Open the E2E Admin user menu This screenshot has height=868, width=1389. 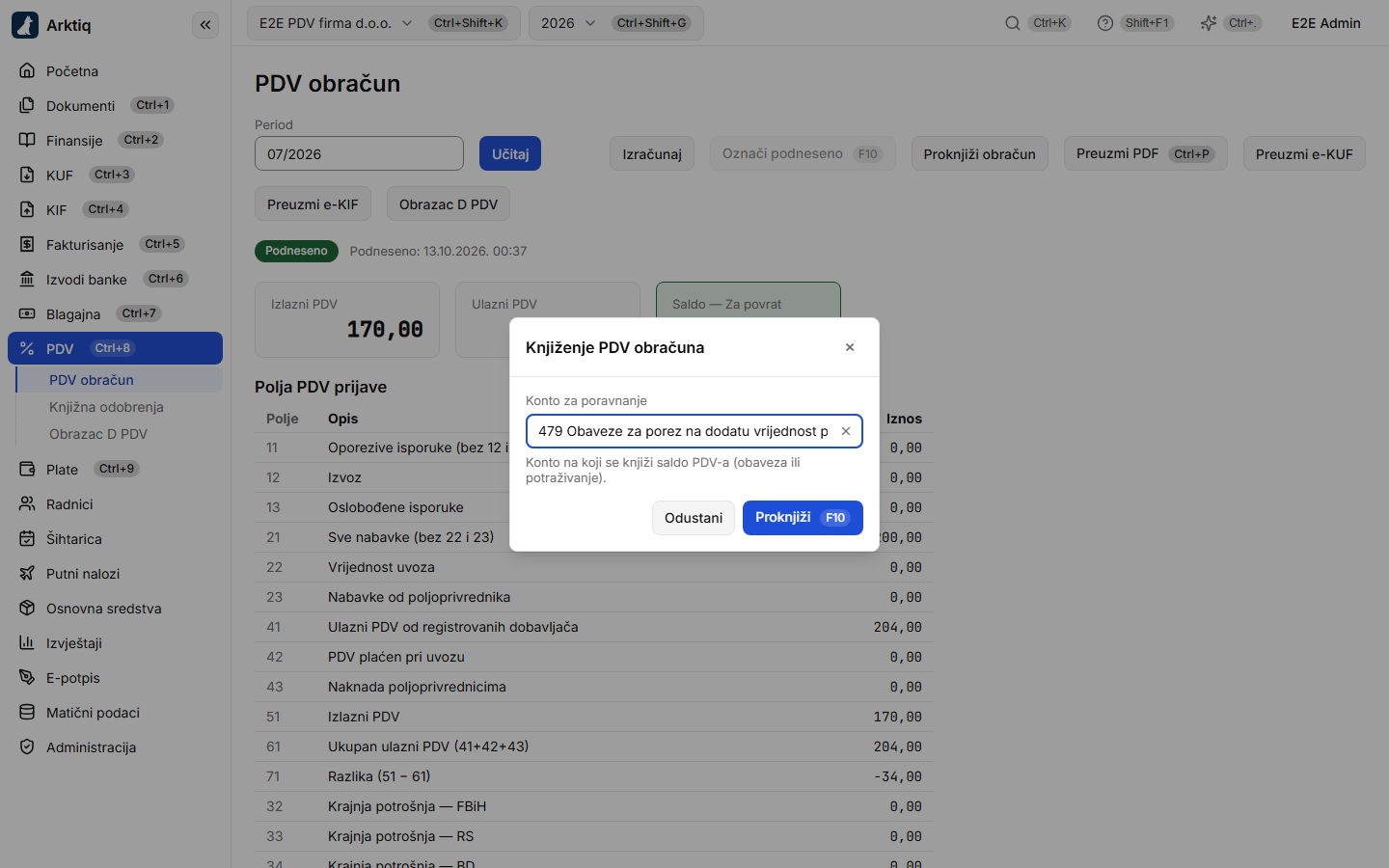[1325, 23]
